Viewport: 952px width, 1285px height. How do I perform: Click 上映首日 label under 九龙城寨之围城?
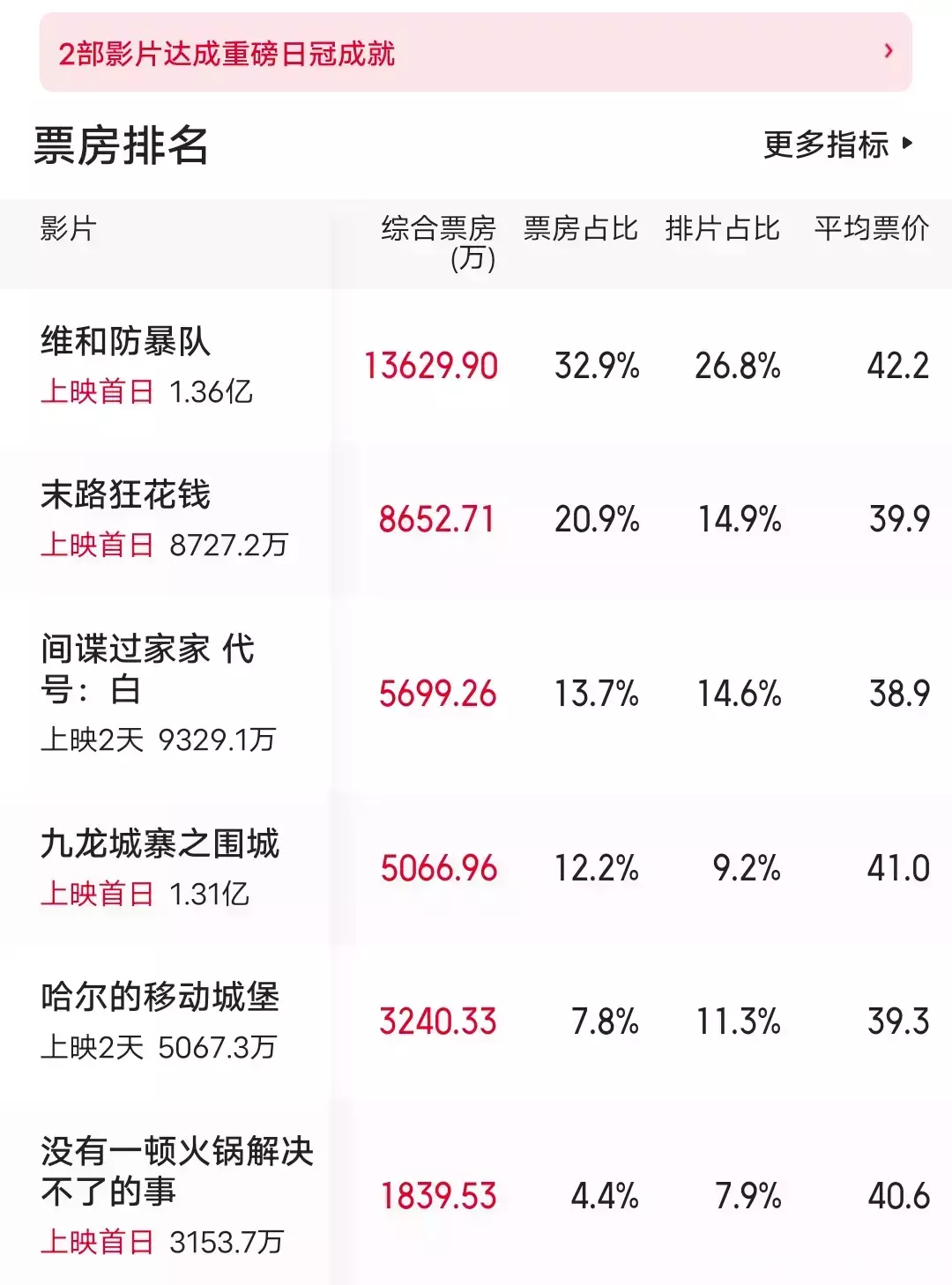click(97, 894)
